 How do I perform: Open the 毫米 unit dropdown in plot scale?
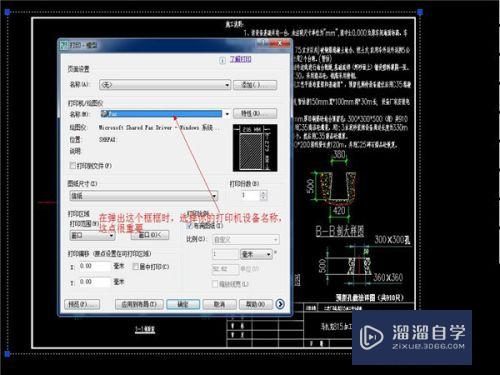click(x=256, y=254)
